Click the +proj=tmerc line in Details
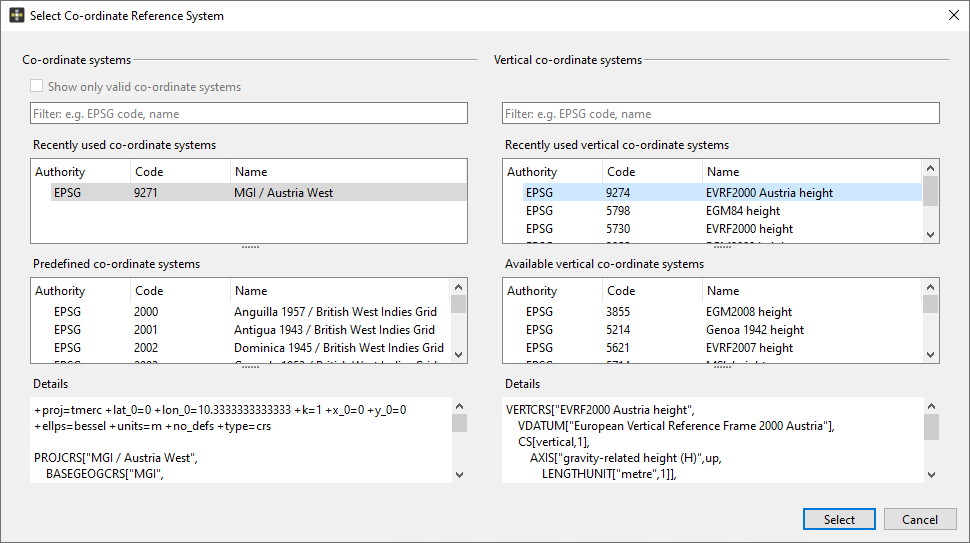The width and height of the screenshot is (970, 543). point(220,409)
